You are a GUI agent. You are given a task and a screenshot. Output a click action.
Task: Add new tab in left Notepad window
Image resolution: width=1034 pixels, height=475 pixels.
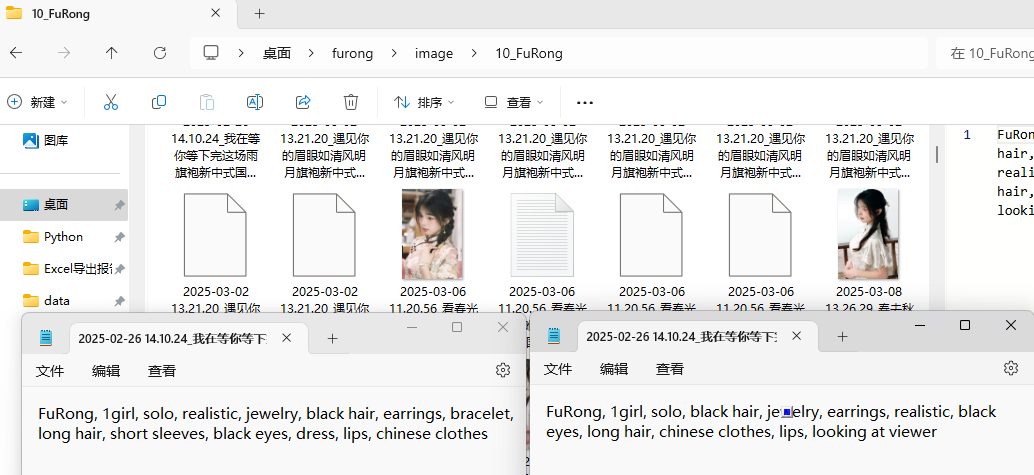(x=332, y=338)
